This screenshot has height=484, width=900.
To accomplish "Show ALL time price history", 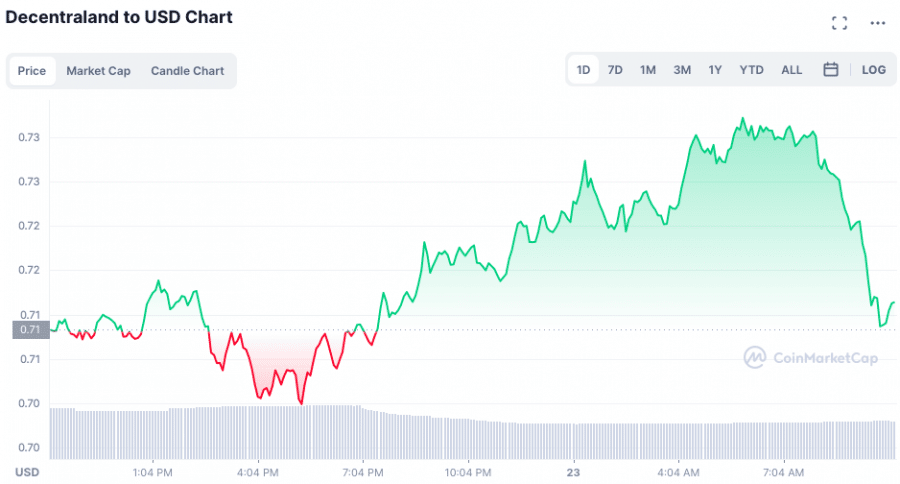I will click(791, 70).
